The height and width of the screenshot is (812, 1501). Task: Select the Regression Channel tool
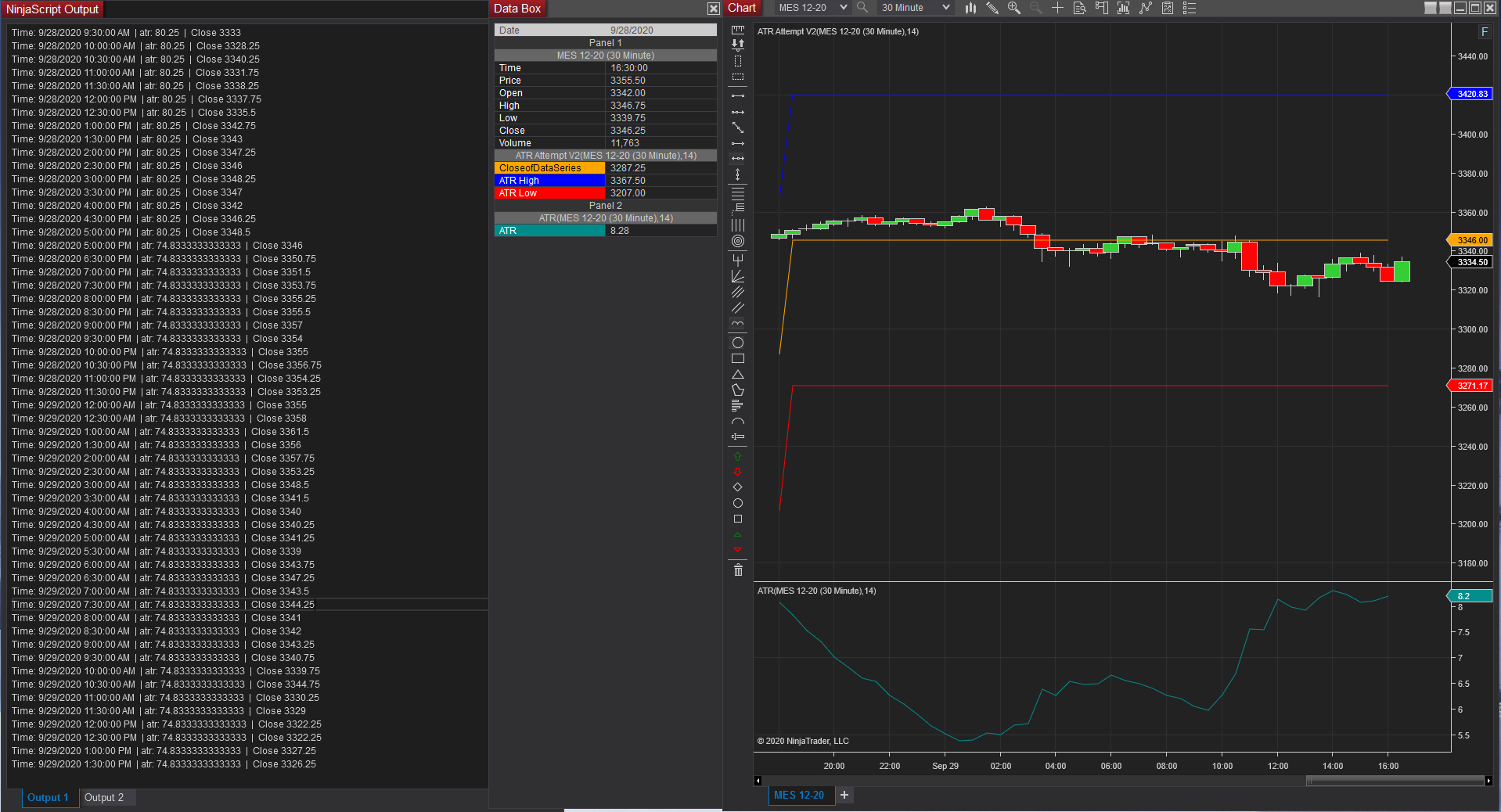pos(738,292)
